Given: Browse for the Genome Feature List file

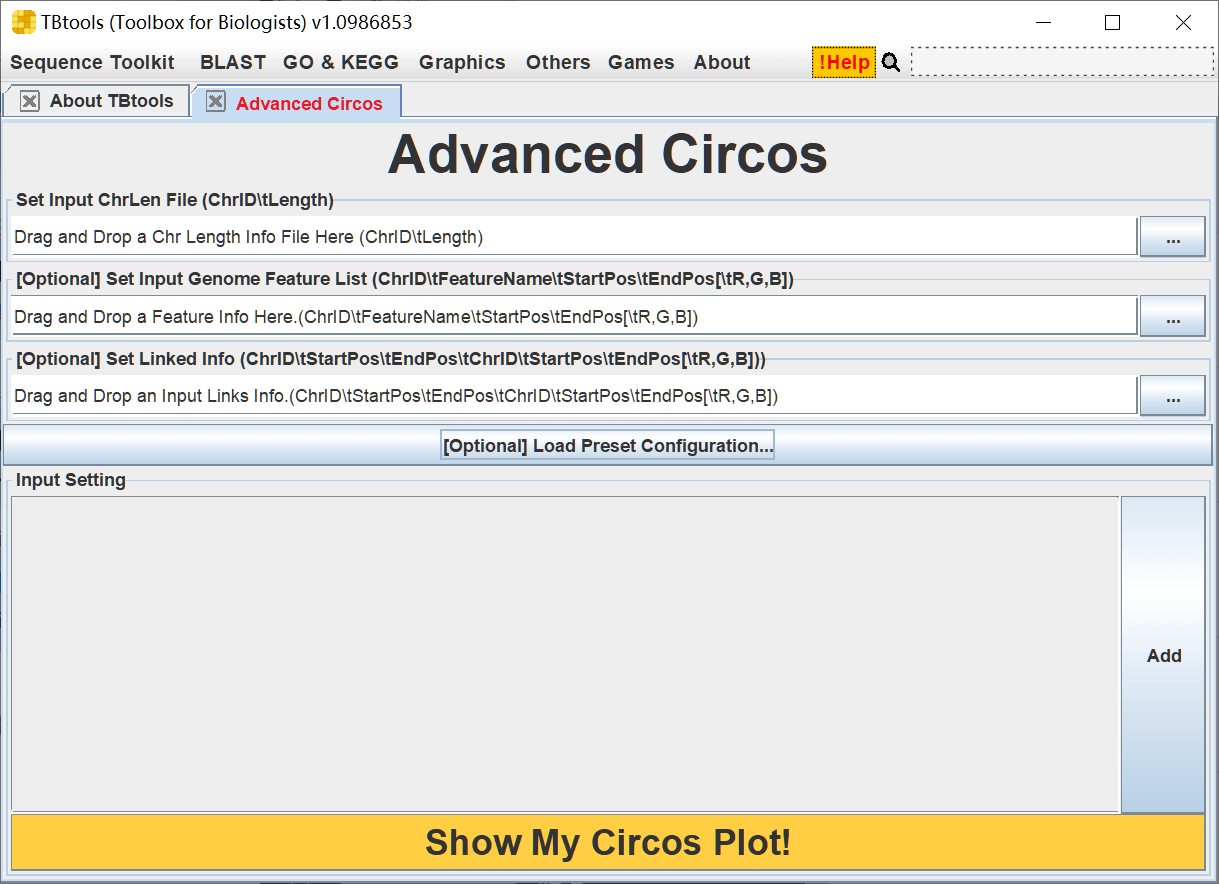Looking at the screenshot, I should click(x=1173, y=317).
